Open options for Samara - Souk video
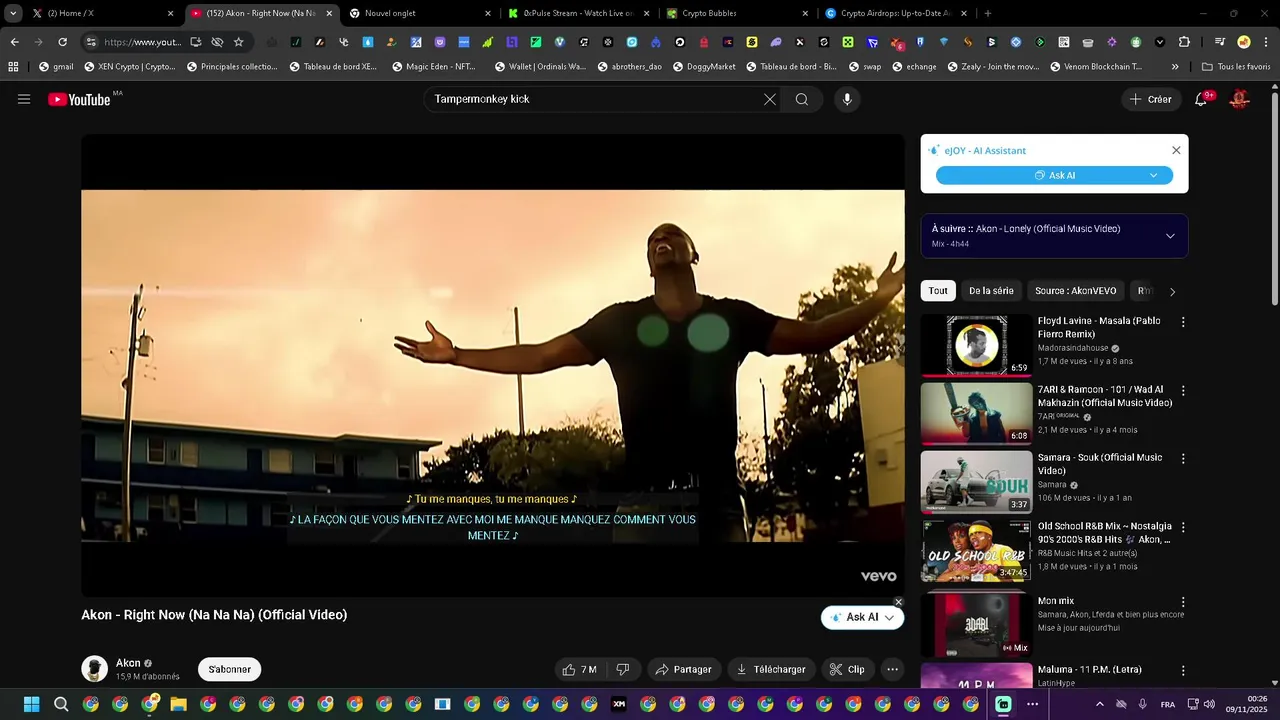 (x=1183, y=458)
